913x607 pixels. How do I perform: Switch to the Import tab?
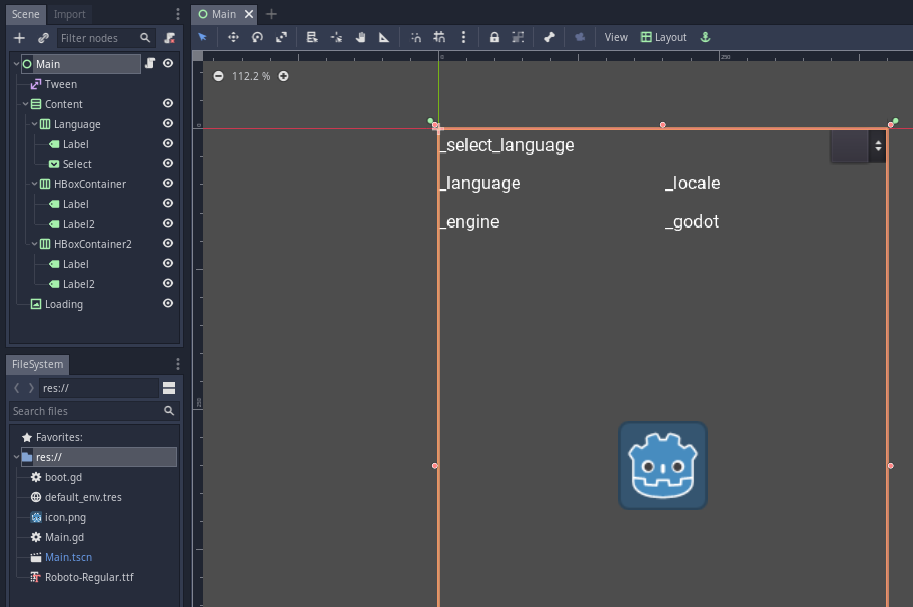point(69,14)
